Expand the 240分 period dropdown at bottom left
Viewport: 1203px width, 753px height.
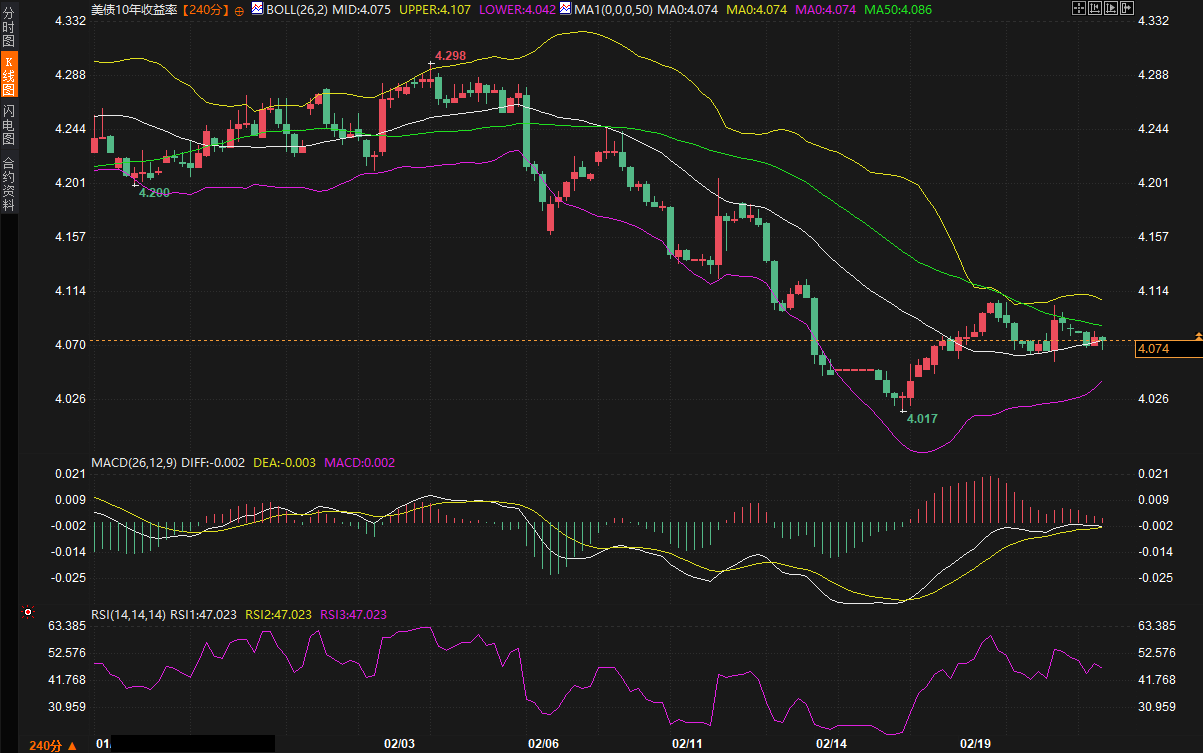[x=52, y=746]
